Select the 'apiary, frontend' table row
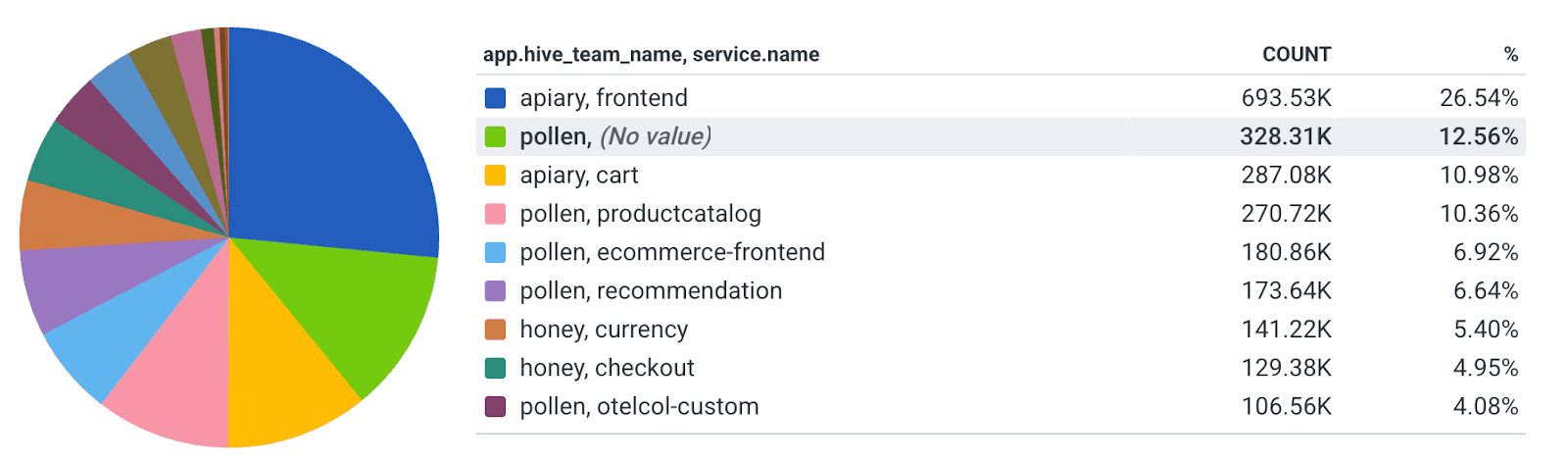The width and height of the screenshot is (1568, 461). [x=604, y=98]
